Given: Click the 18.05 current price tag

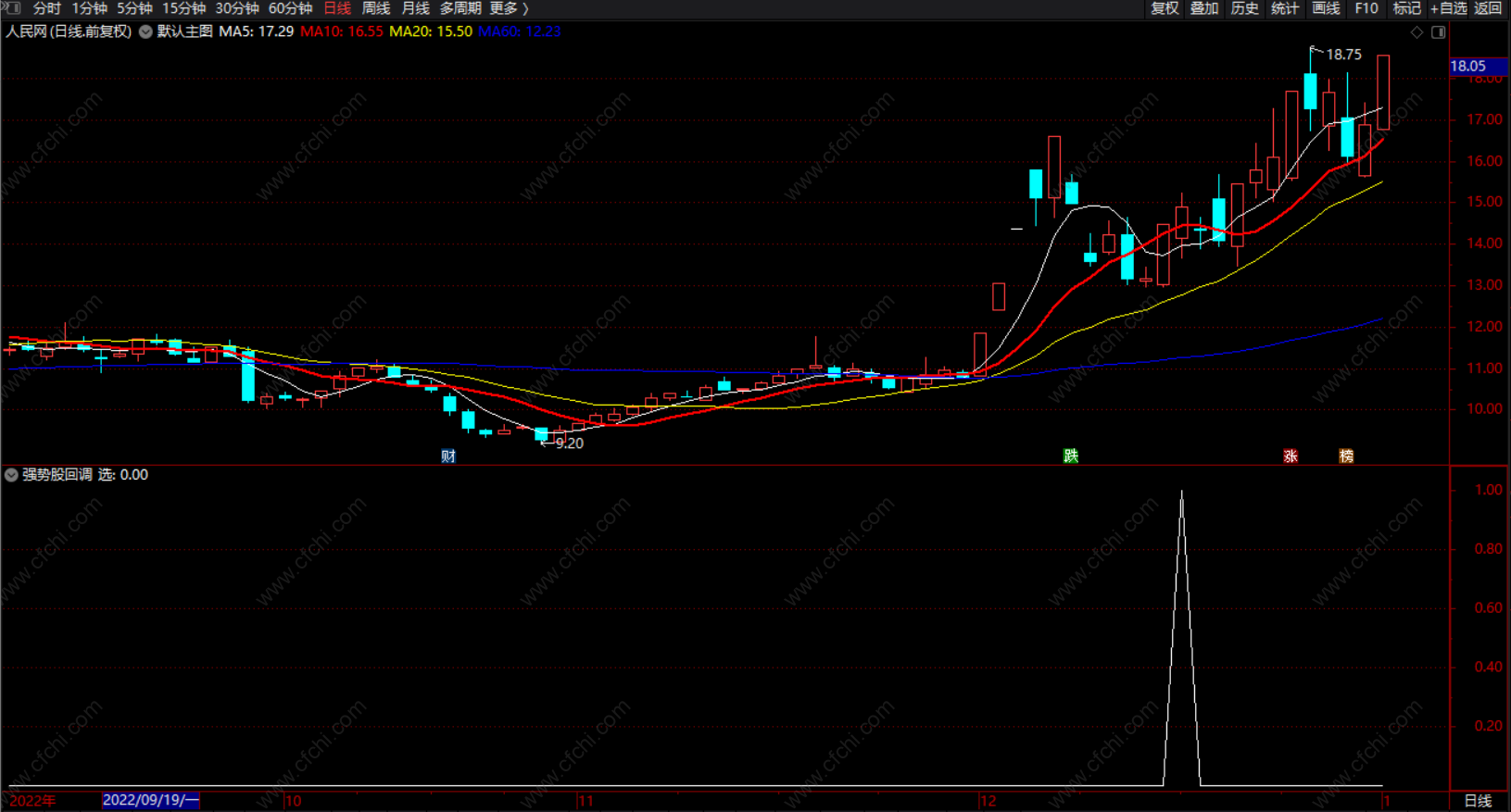Looking at the screenshot, I should click(x=1479, y=66).
